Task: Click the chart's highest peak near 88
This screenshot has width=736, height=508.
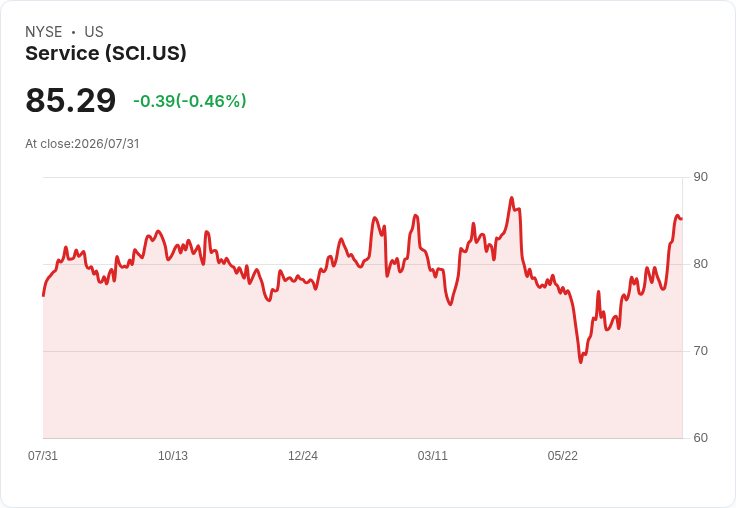Action: pyautogui.click(x=512, y=198)
